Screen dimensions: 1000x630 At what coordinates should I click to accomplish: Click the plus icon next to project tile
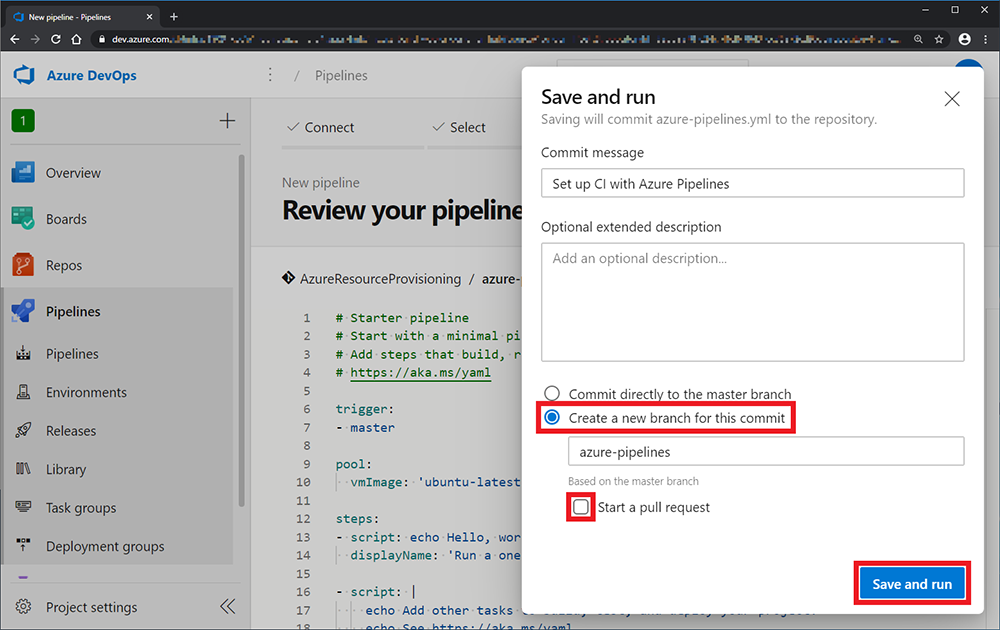pos(227,121)
